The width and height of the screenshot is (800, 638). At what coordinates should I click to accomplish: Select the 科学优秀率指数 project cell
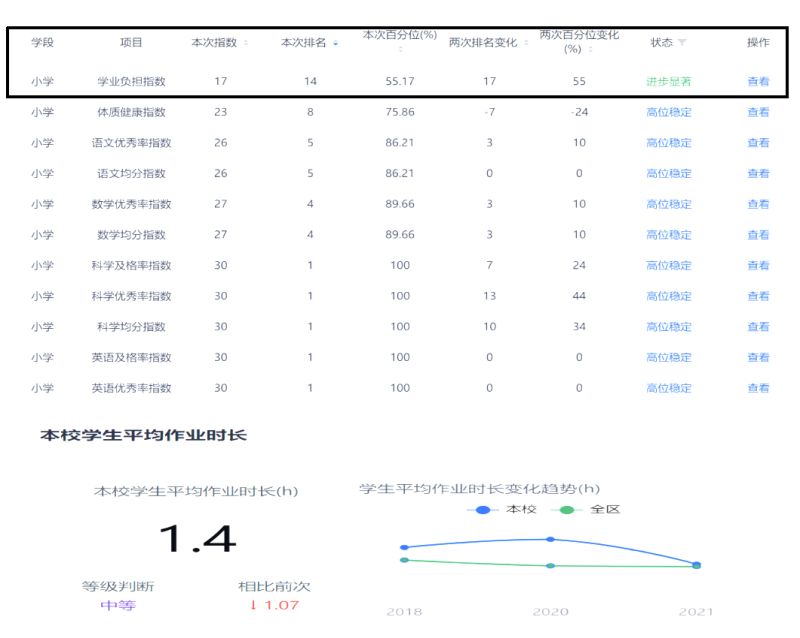(131, 296)
